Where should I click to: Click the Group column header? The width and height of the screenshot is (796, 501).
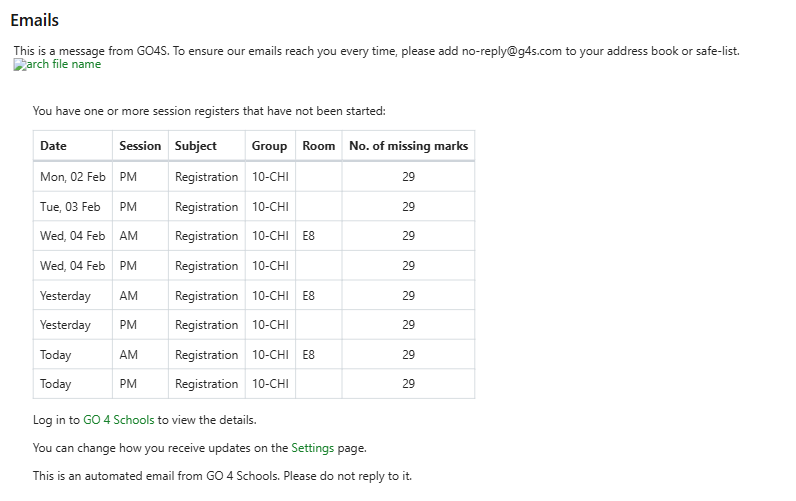tap(269, 146)
